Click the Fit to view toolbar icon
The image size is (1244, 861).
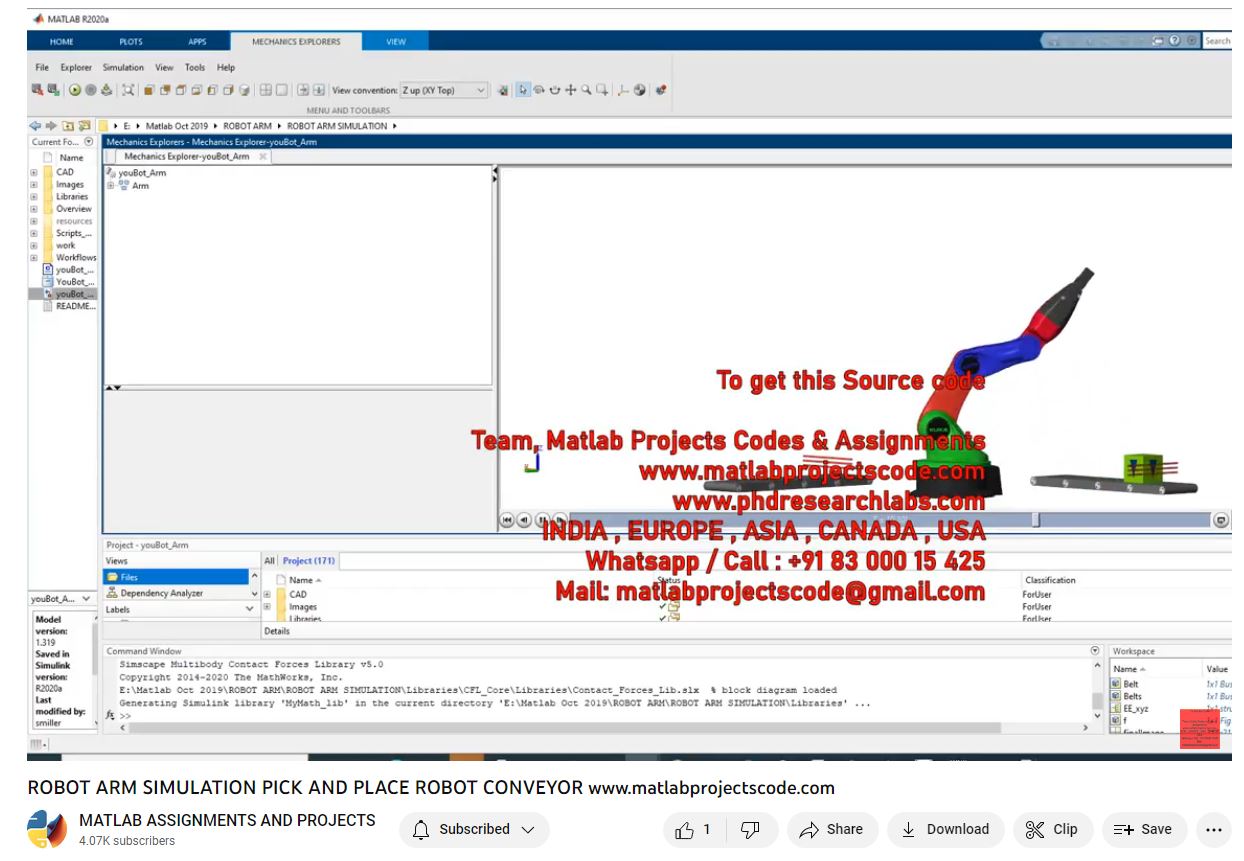pos(128,90)
